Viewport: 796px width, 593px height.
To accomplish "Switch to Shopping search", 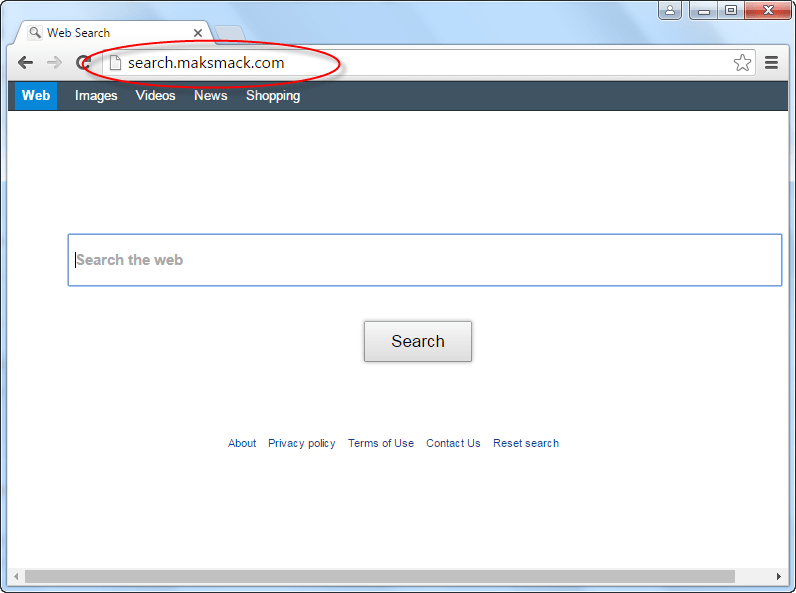I will [273, 95].
